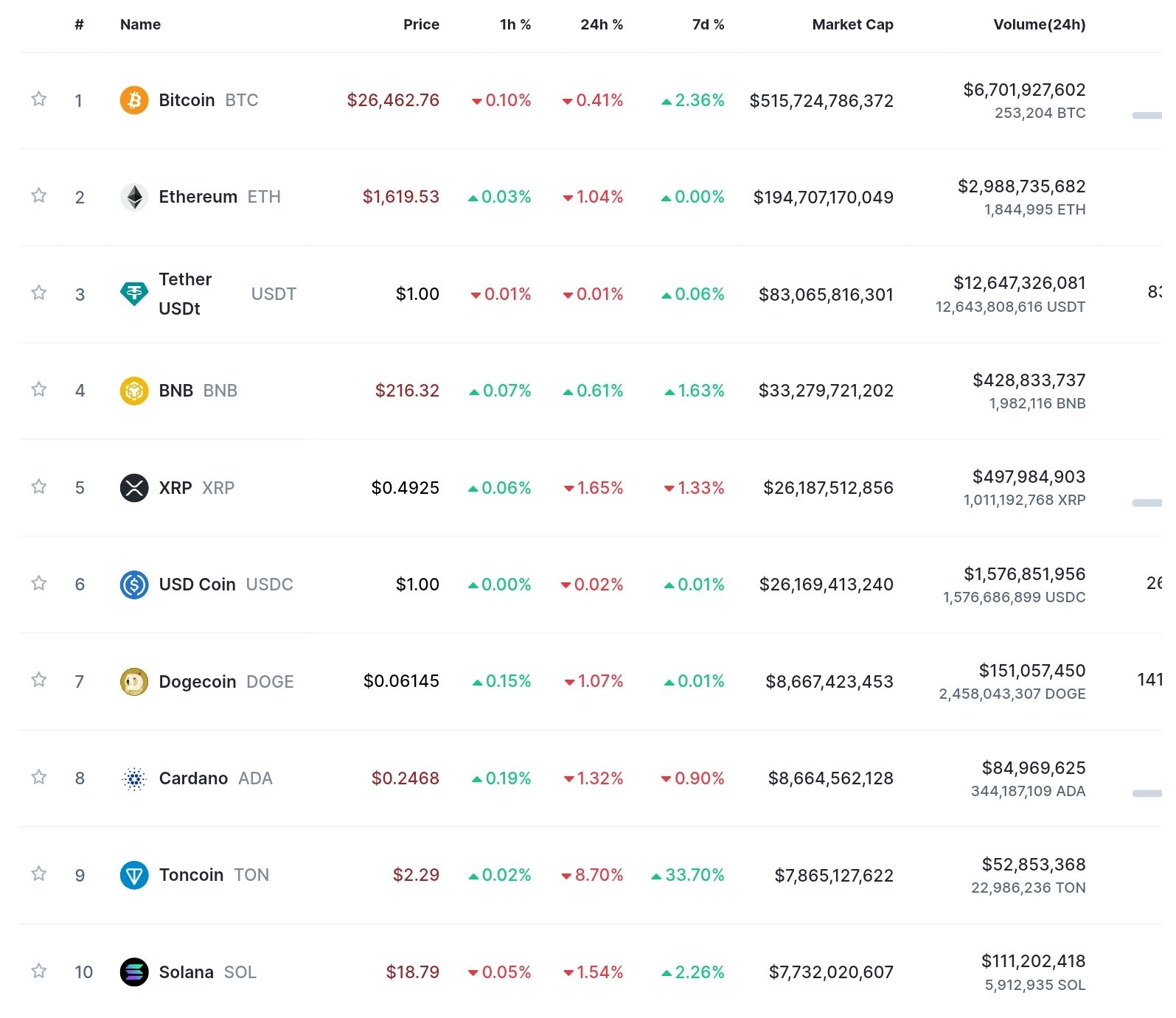Star USD Coin for watchlist
Image resolution: width=1176 pixels, height=1018 pixels.
point(39,583)
